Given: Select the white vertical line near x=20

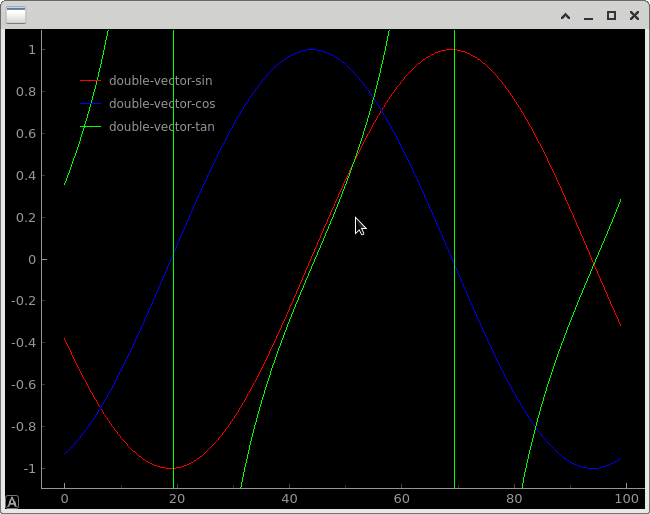Looking at the screenshot, I should (x=174, y=300).
